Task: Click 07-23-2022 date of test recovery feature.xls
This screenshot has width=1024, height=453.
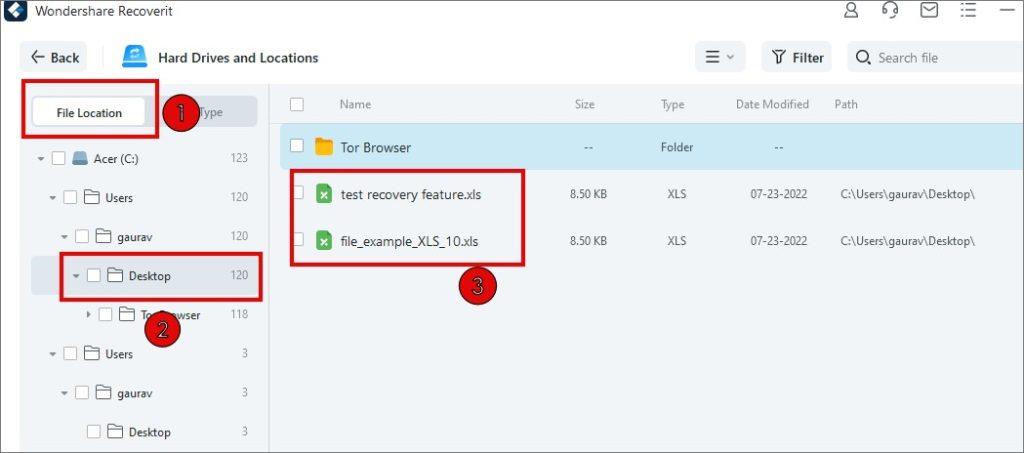Action: pyautogui.click(x=778, y=195)
